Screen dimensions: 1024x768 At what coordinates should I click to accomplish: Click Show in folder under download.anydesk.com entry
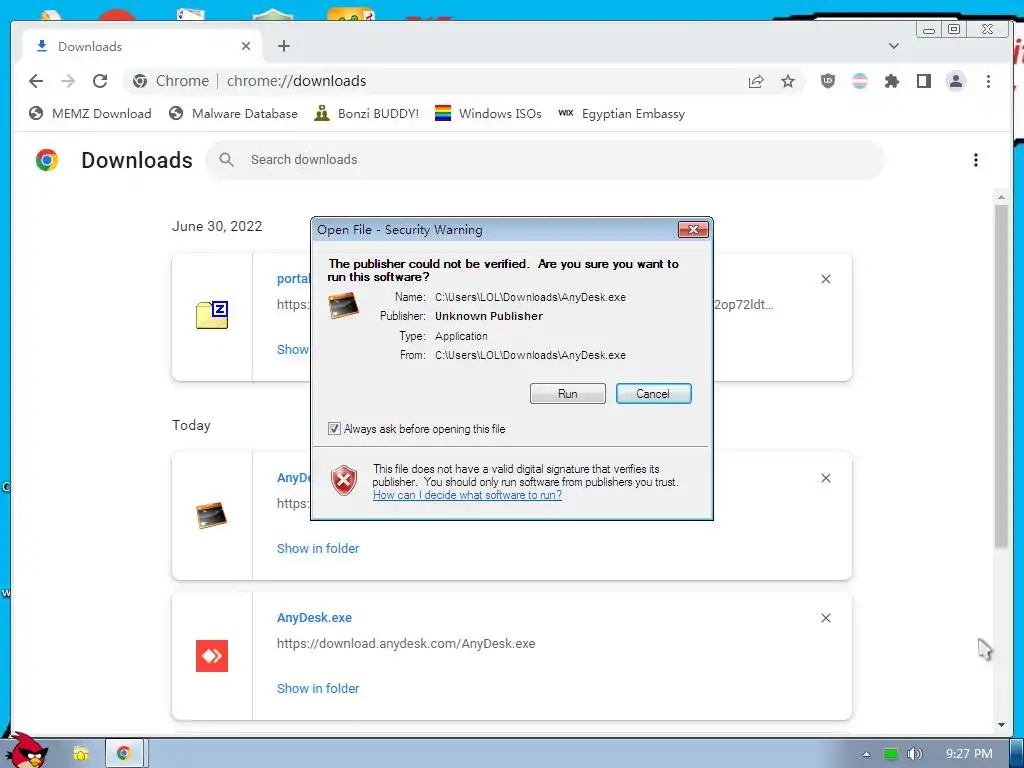[x=318, y=688]
